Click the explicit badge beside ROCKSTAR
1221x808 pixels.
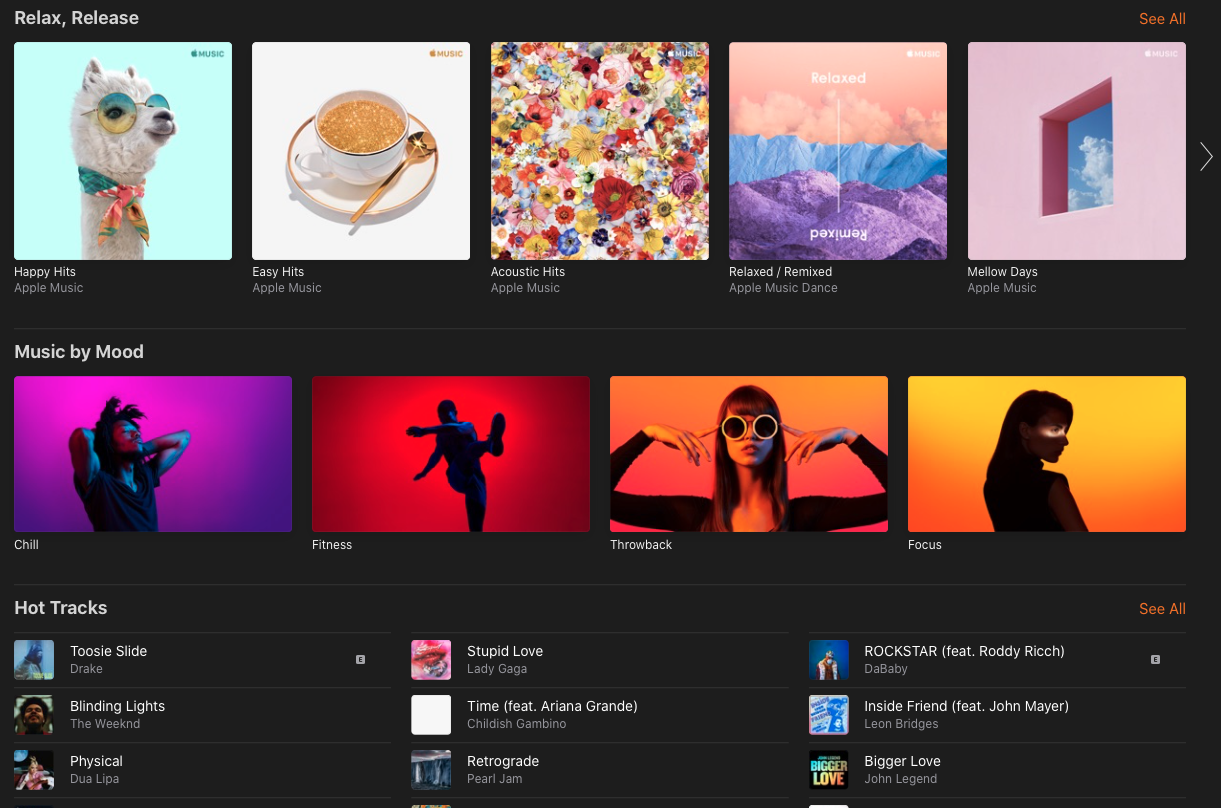(x=1155, y=660)
